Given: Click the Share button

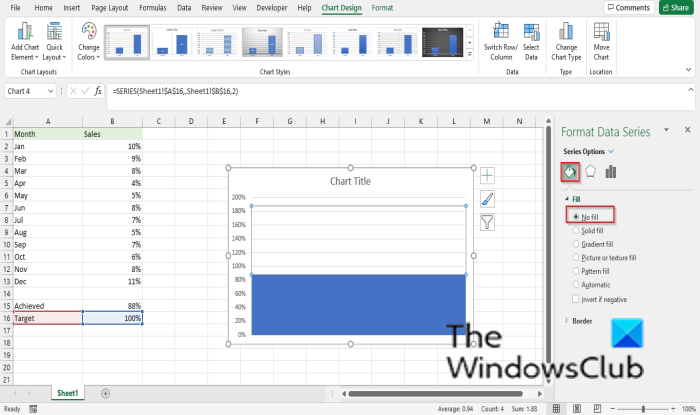Looking at the screenshot, I should [x=676, y=8].
